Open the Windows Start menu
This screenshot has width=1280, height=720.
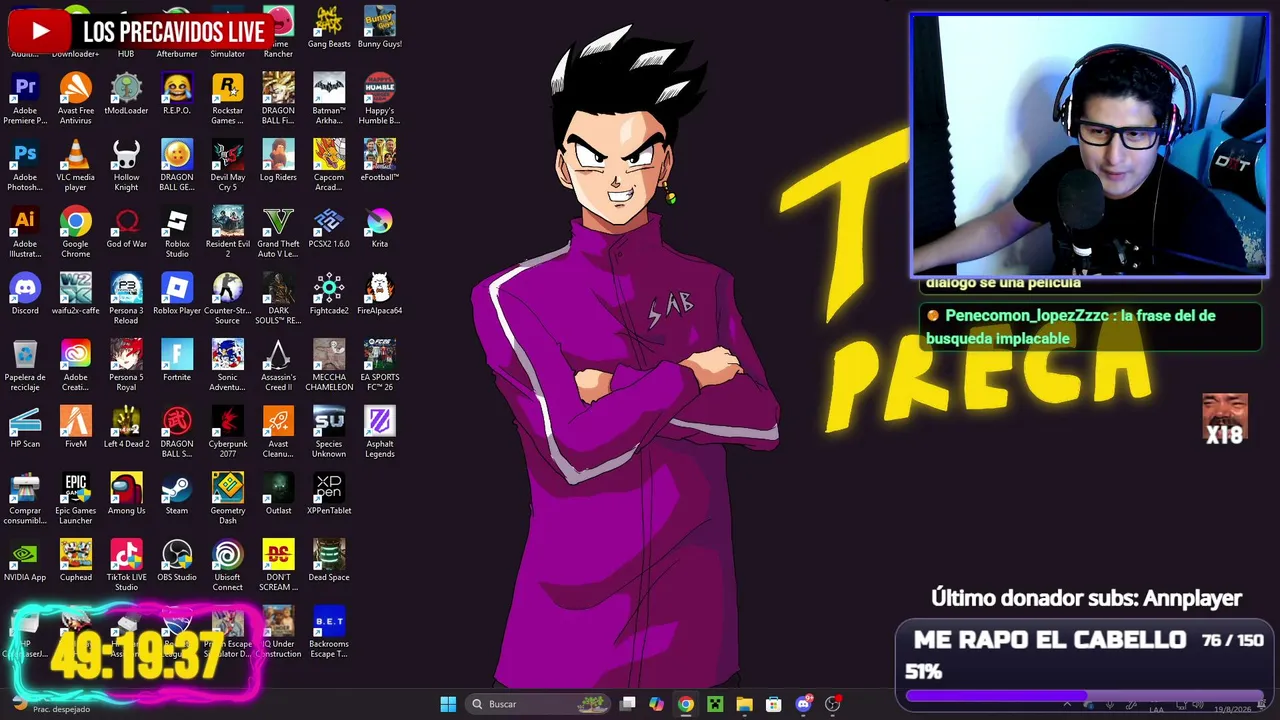[448, 704]
